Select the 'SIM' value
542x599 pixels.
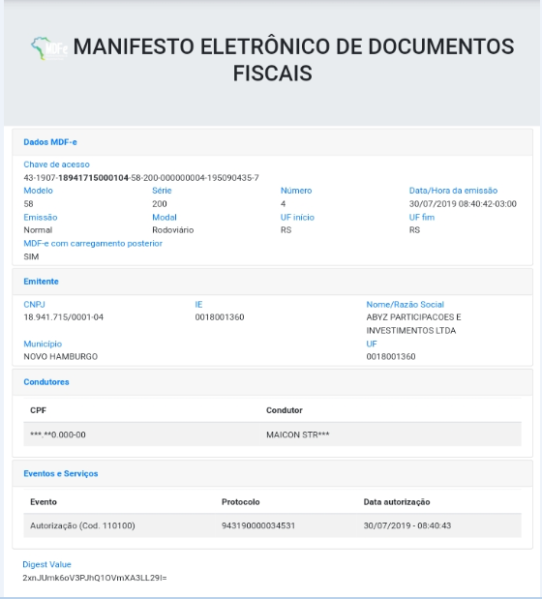pyautogui.click(x=31, y=256)
